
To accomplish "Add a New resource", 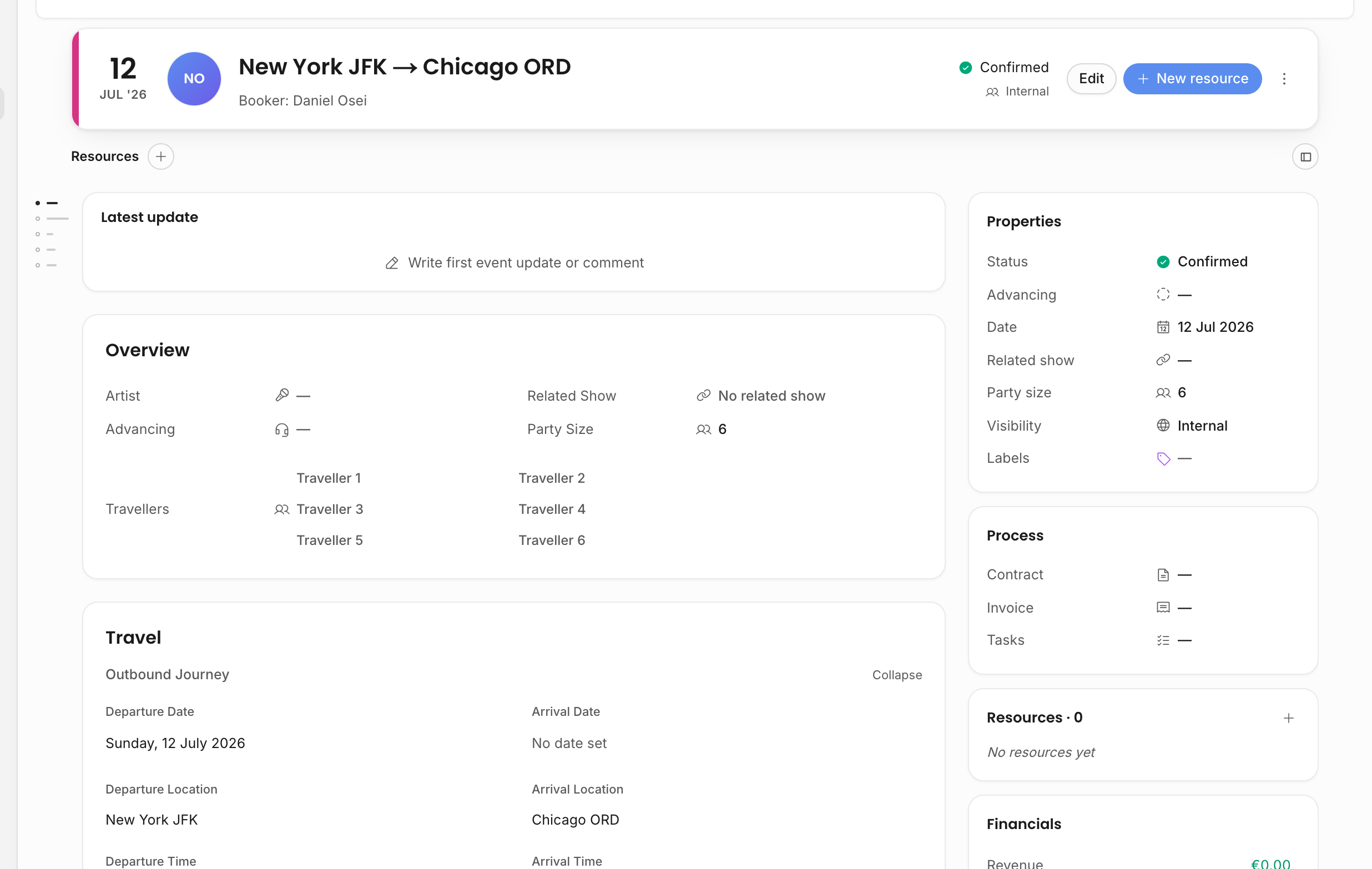I will [x=1192, y=79].
